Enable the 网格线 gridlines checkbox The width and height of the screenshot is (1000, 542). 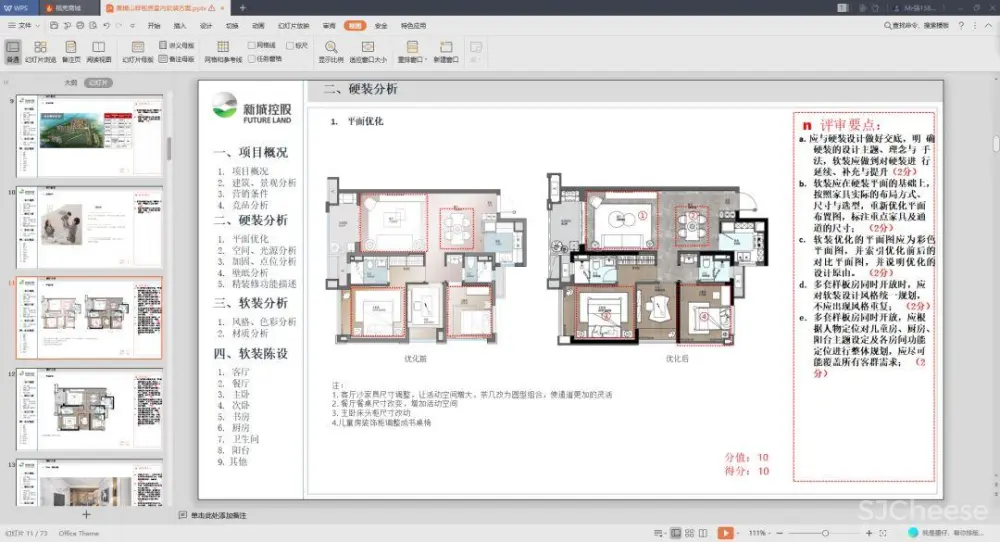(252, 45)
